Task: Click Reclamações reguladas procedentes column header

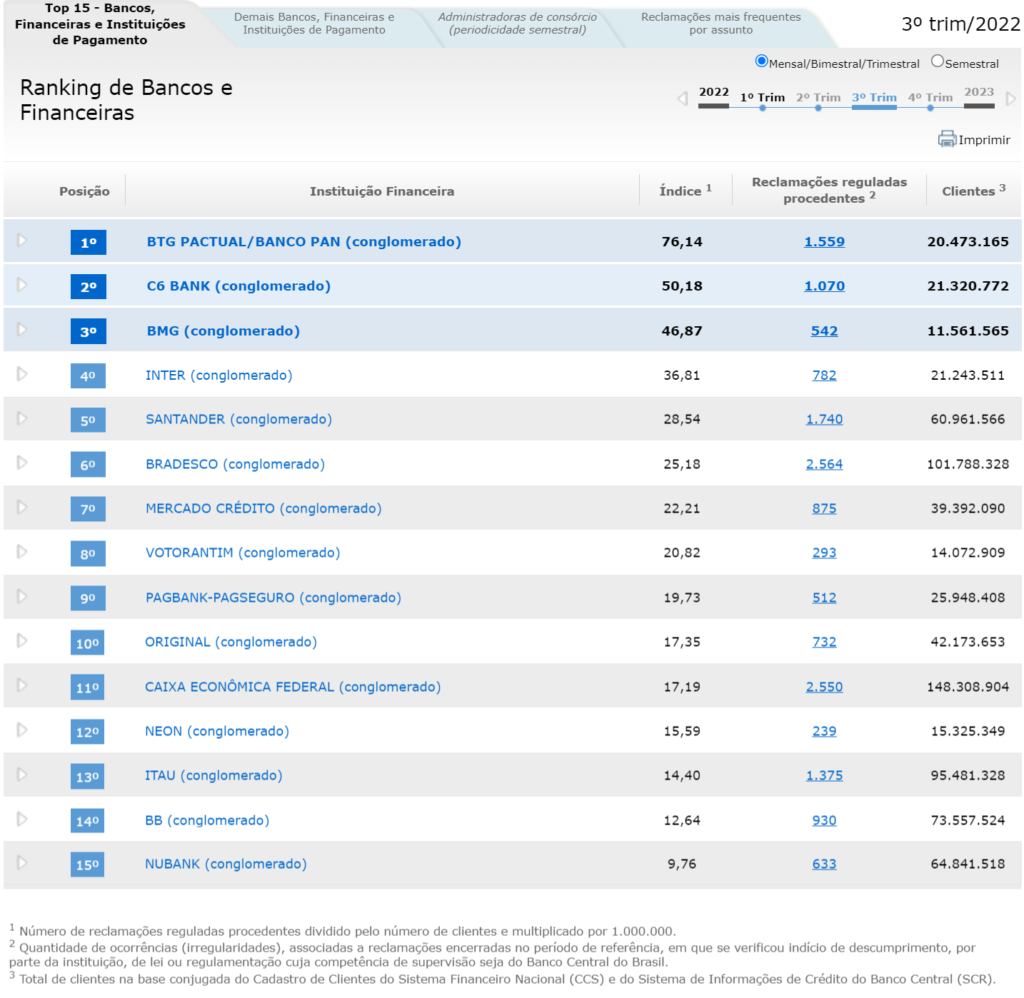Action: click(829, 190)
